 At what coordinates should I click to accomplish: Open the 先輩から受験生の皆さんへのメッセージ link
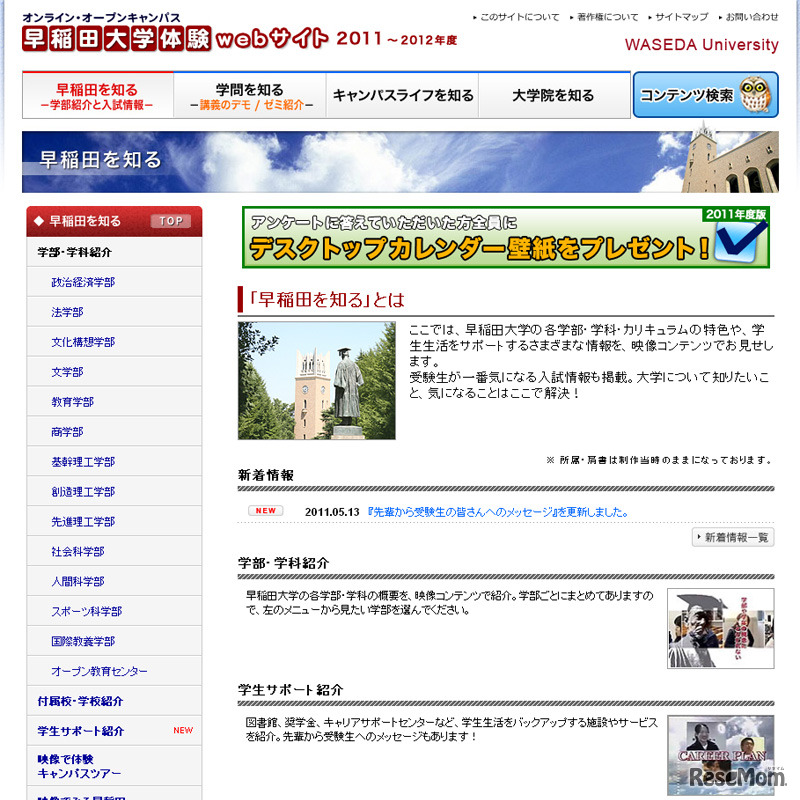click(x=430, y=509)
